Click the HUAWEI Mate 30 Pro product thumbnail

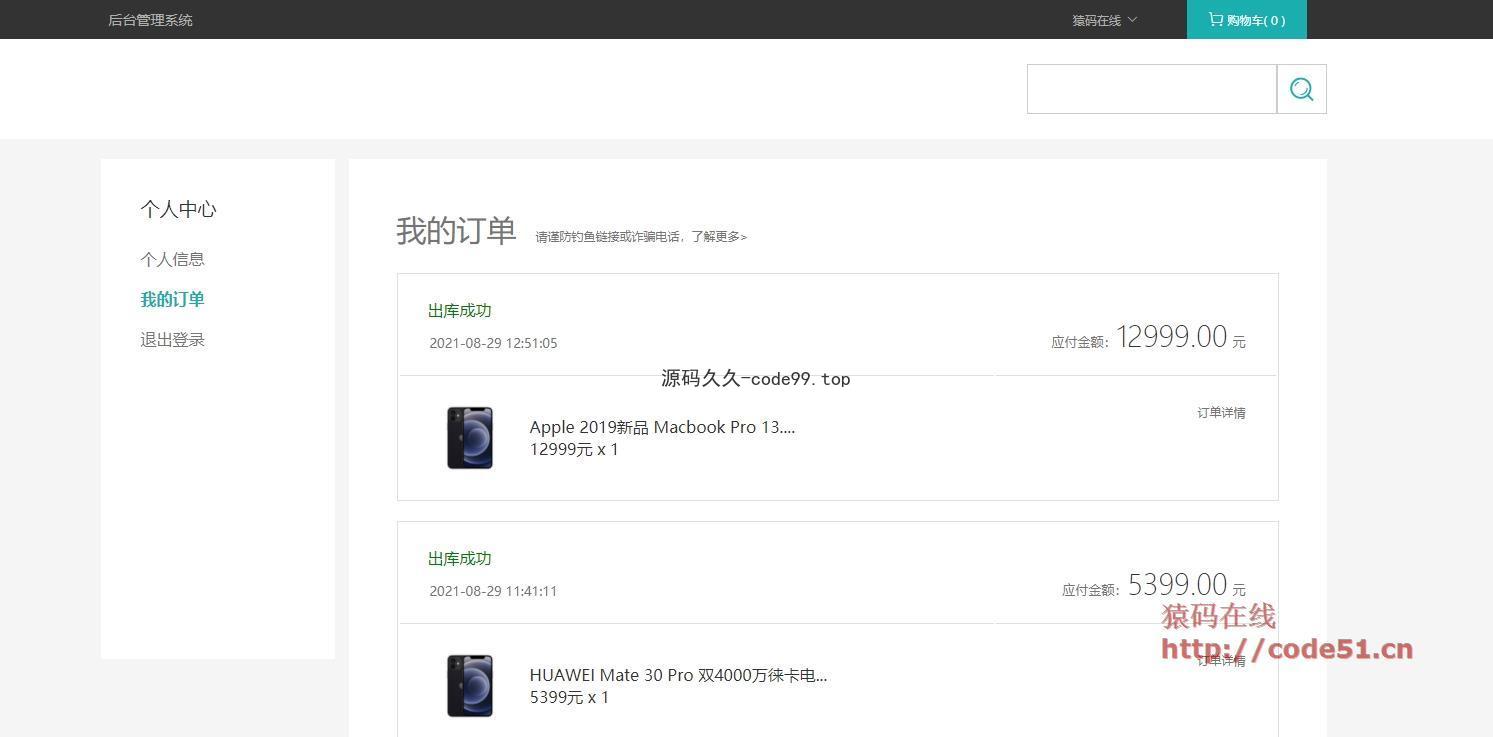(x=470, y=686)
